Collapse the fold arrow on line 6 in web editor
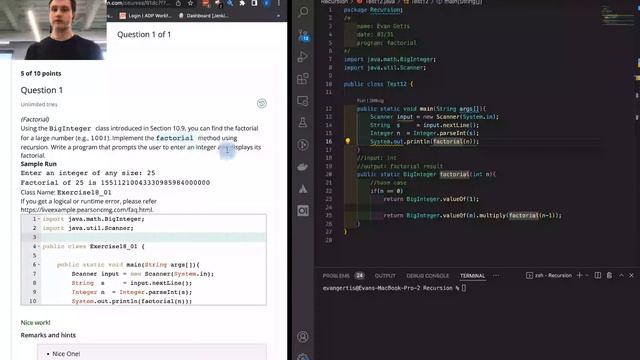 click(39, 265)
